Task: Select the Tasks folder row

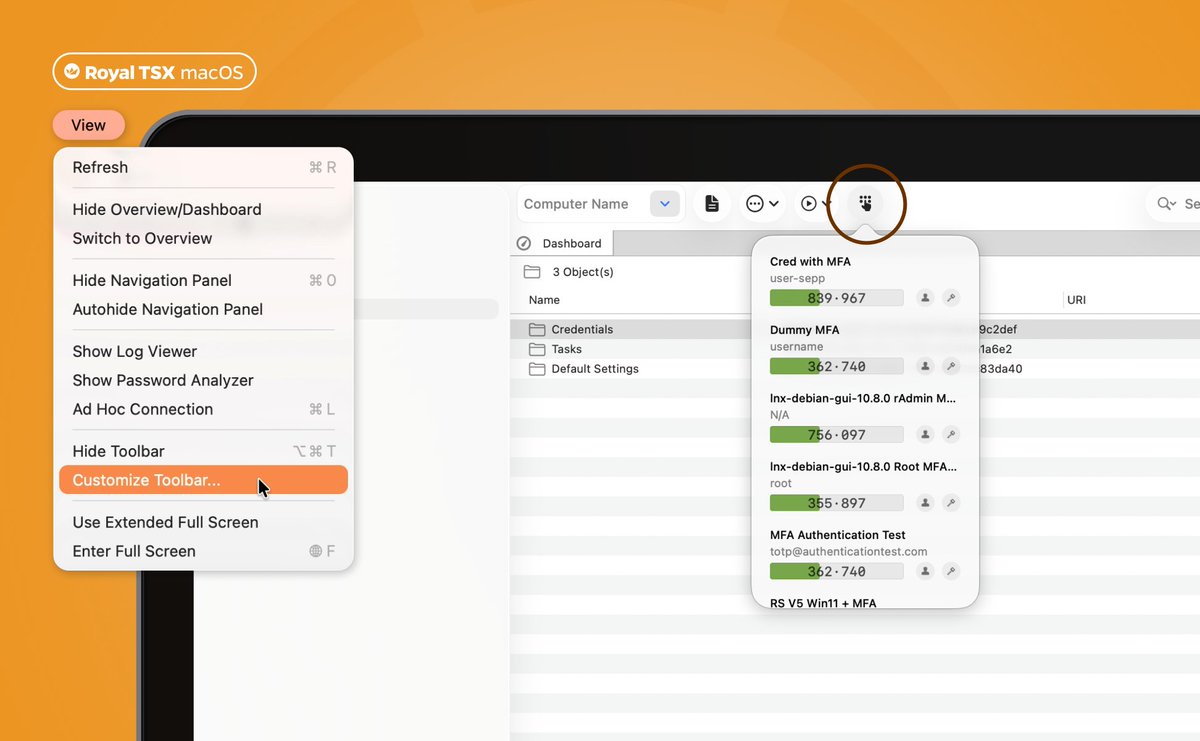Action: pos(855,349)
